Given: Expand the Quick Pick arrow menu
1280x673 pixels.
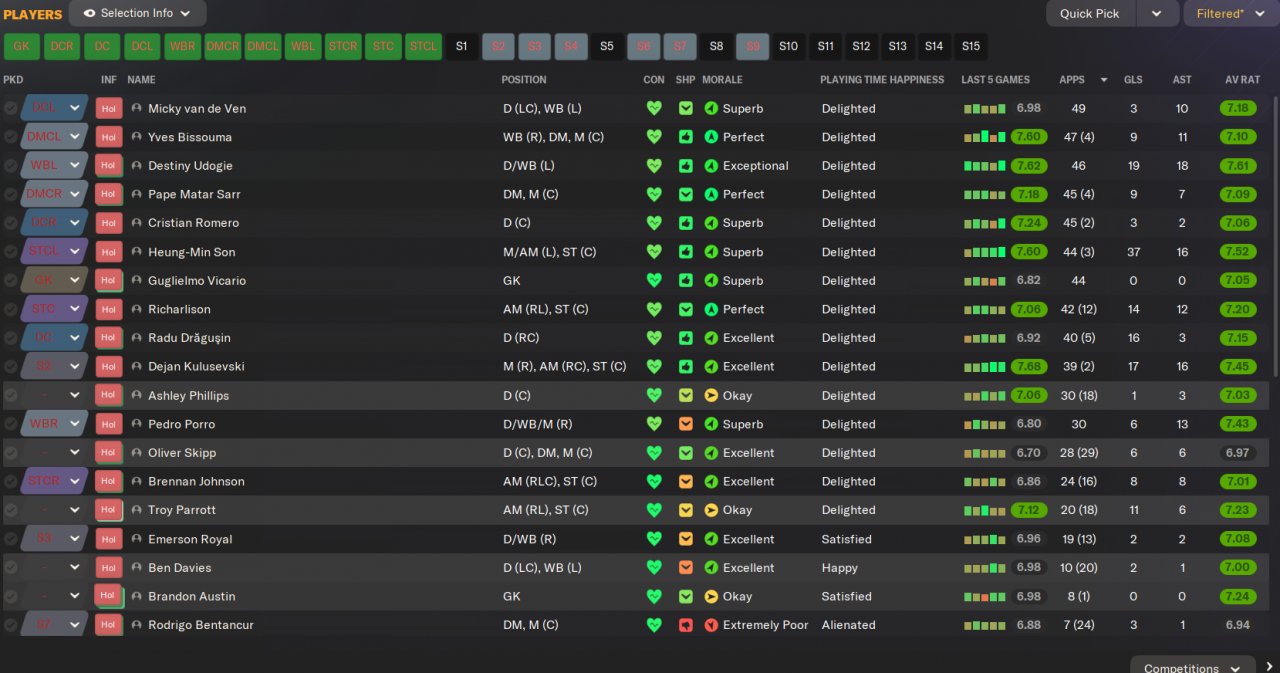Looking at the screenshot, I should tap(1157, 13).
